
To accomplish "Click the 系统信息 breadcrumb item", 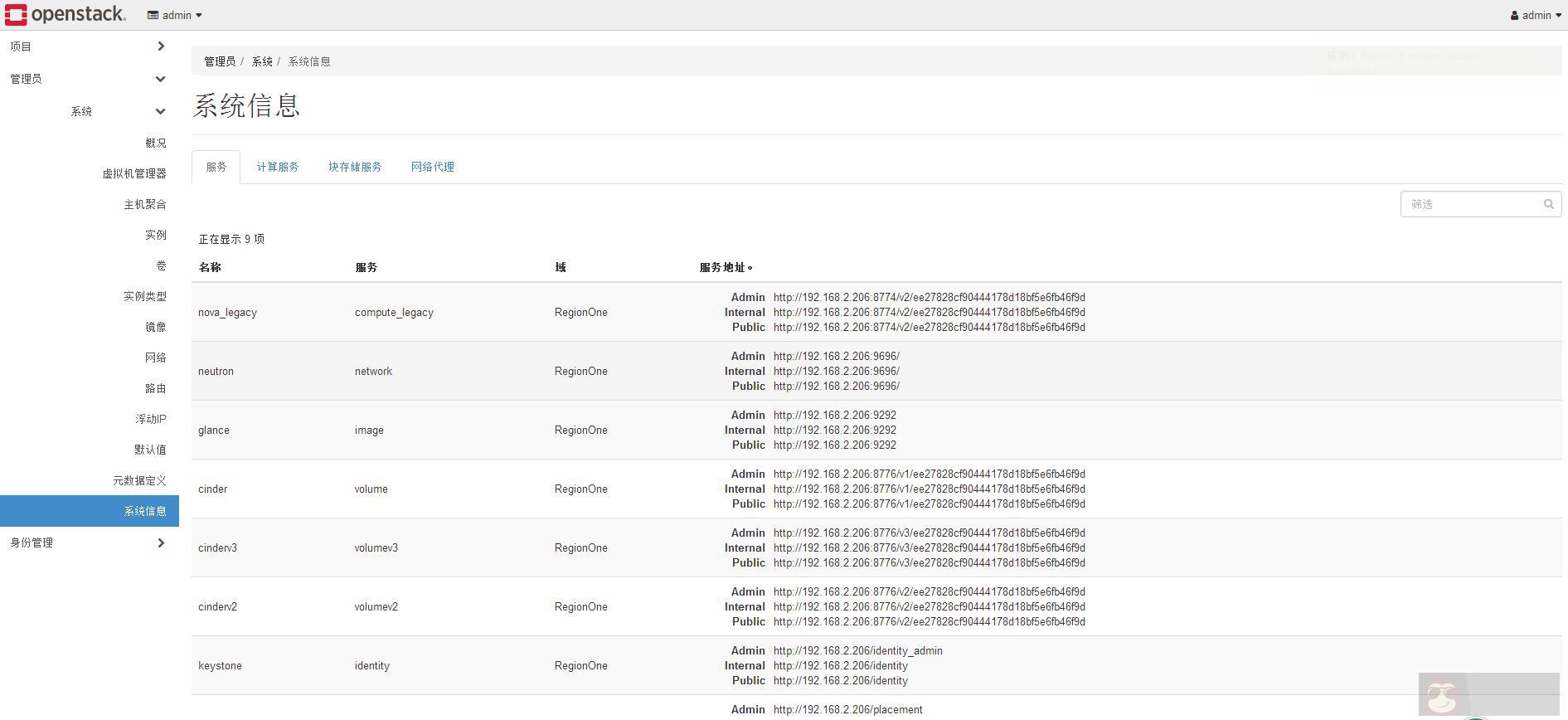I will pyautogui.click(x=309, y=61).
